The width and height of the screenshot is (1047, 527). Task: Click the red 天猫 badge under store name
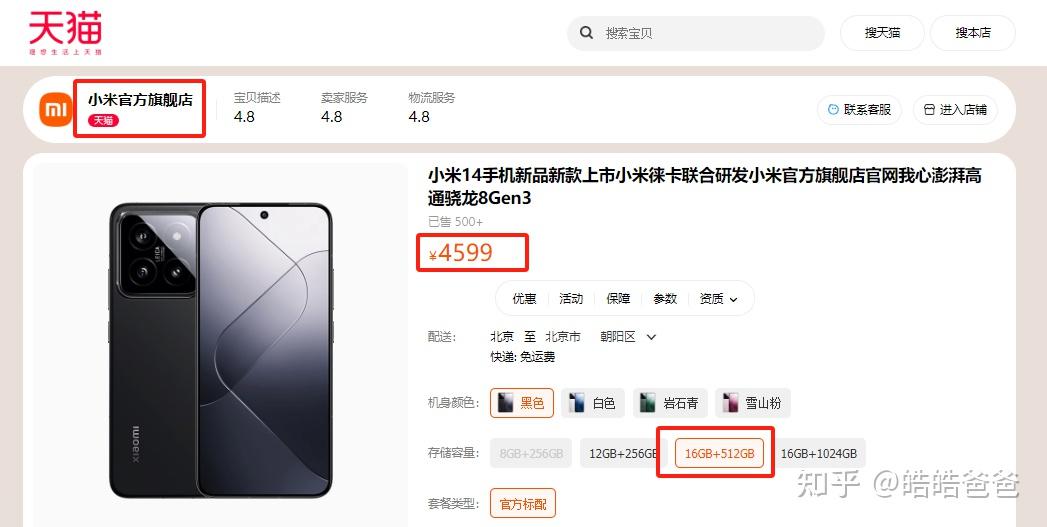(103, 120)
